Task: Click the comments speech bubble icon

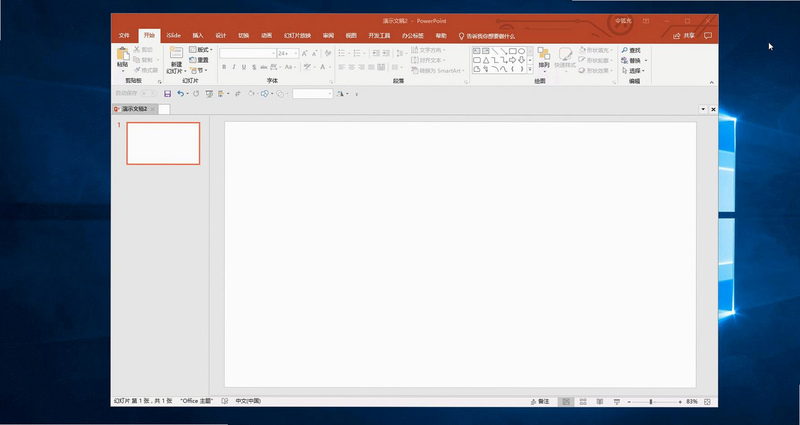Action: pyautogui.click(x=708, y=36)
